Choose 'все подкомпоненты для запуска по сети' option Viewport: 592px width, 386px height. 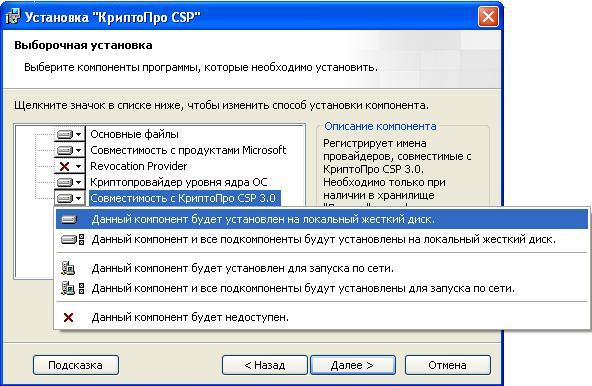pyautogui.click(x=322, y=289)
